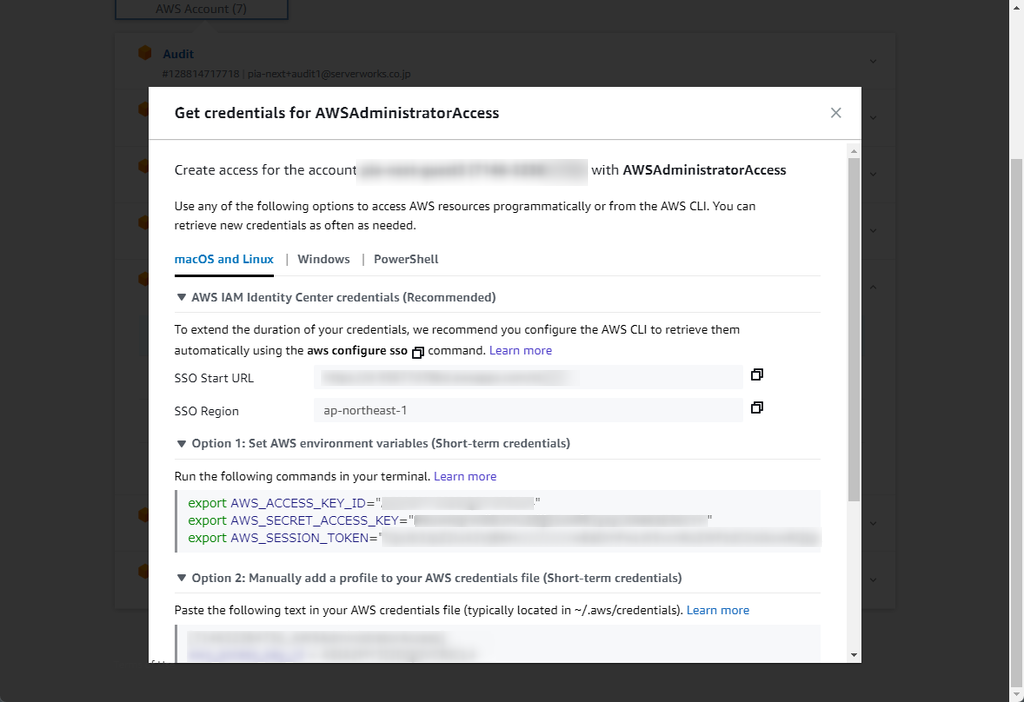
Task: Open Learn more link for Option 1
Action: point(465,477)
